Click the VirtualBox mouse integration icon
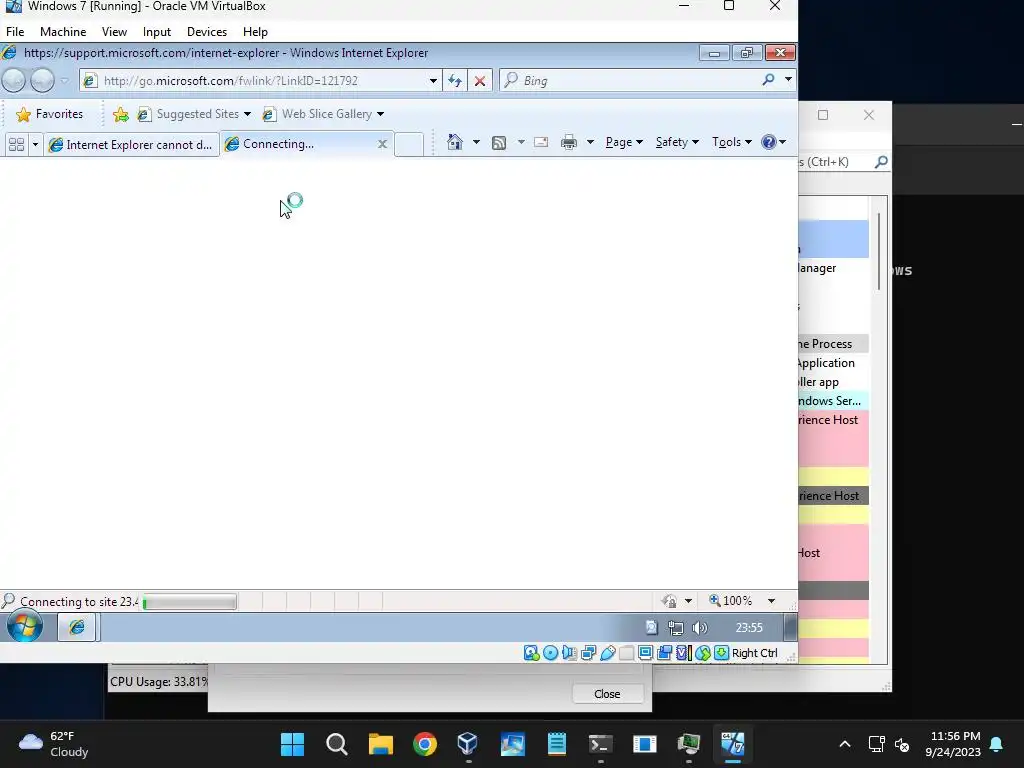 (x=703, y=653)
